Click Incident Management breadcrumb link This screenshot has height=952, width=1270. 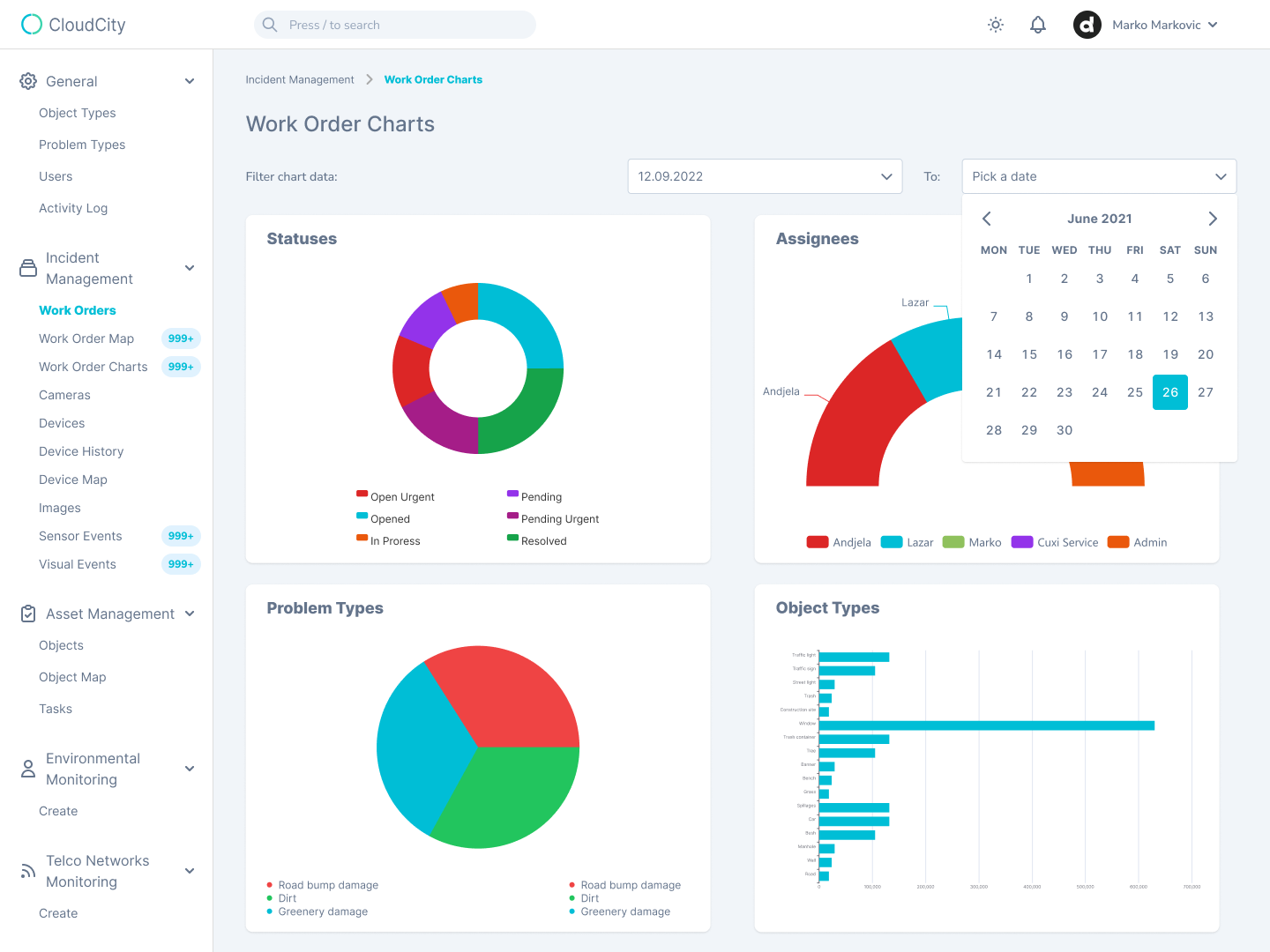300,79
